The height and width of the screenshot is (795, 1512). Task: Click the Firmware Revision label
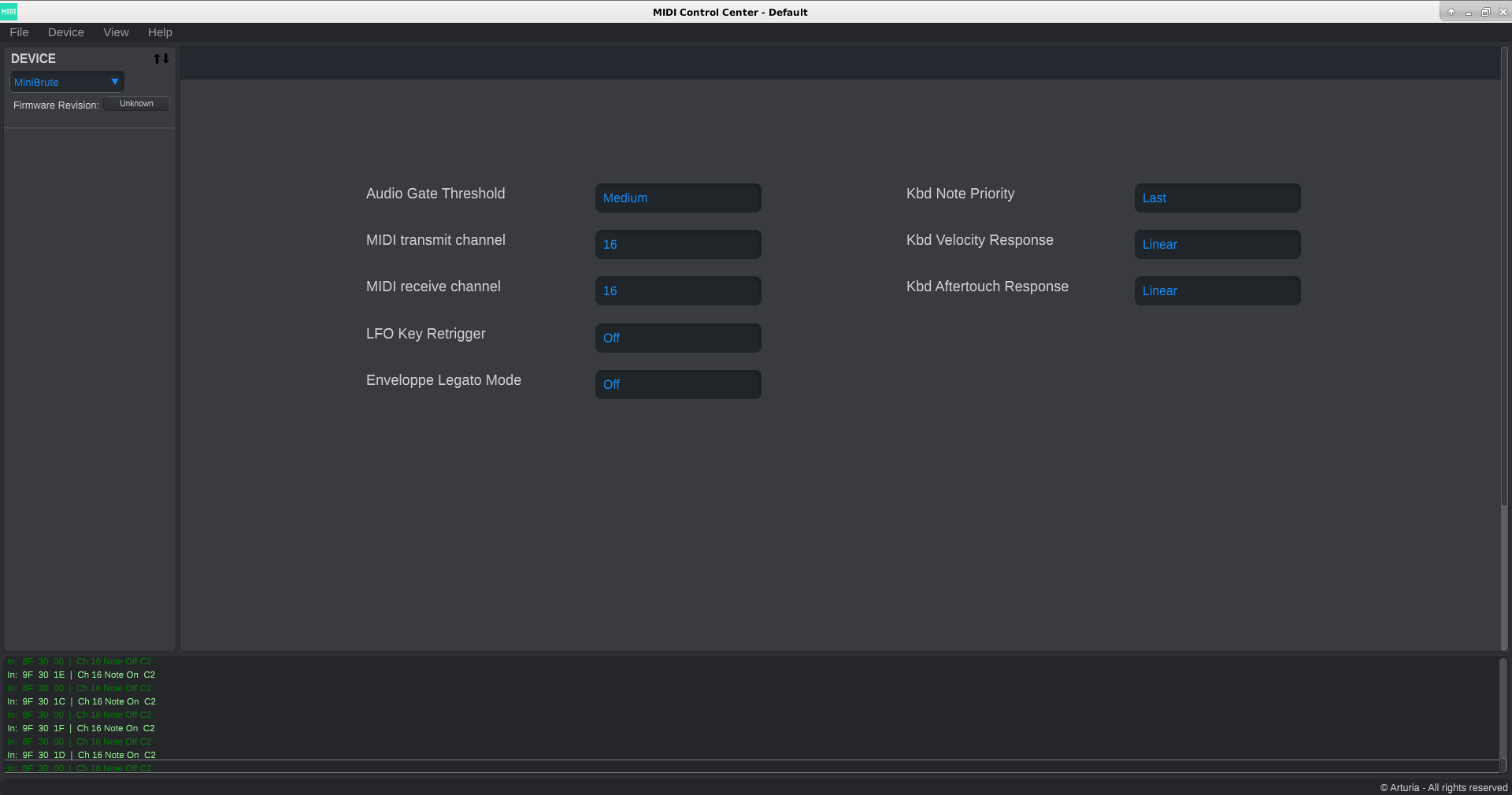pos(56,105)
